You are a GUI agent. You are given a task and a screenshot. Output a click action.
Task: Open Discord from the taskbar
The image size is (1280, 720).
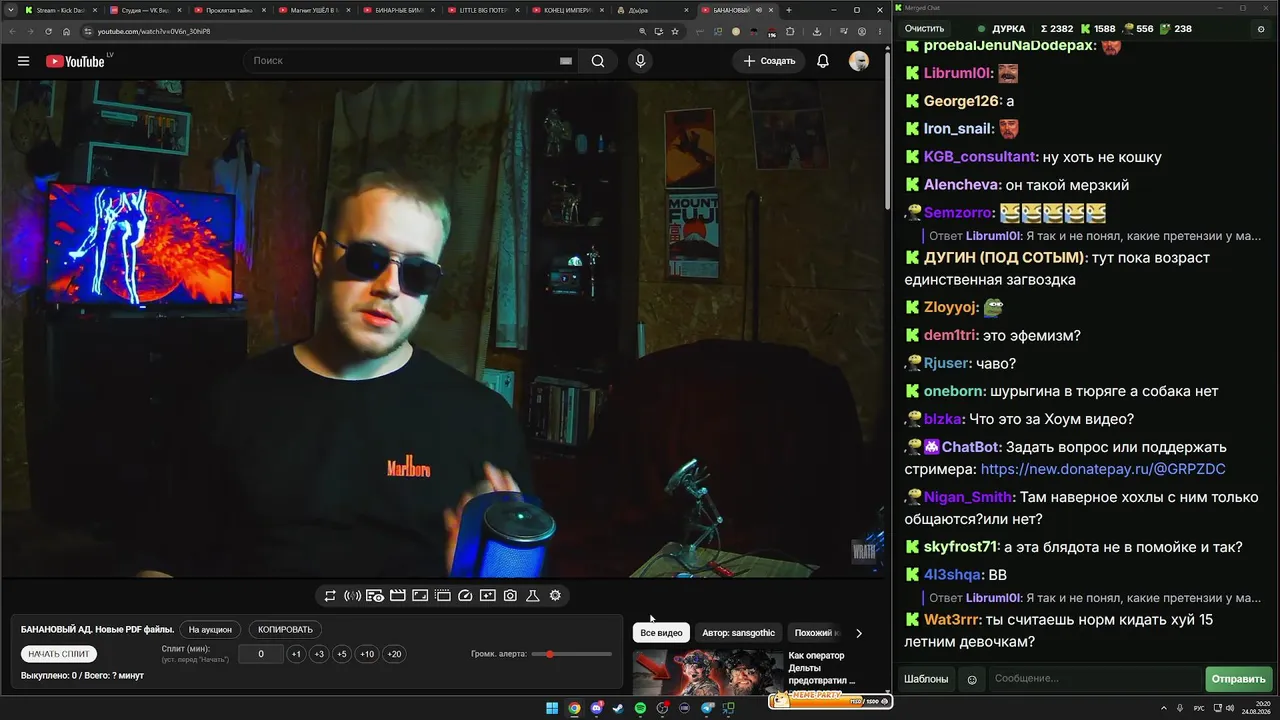click(597, 709)
